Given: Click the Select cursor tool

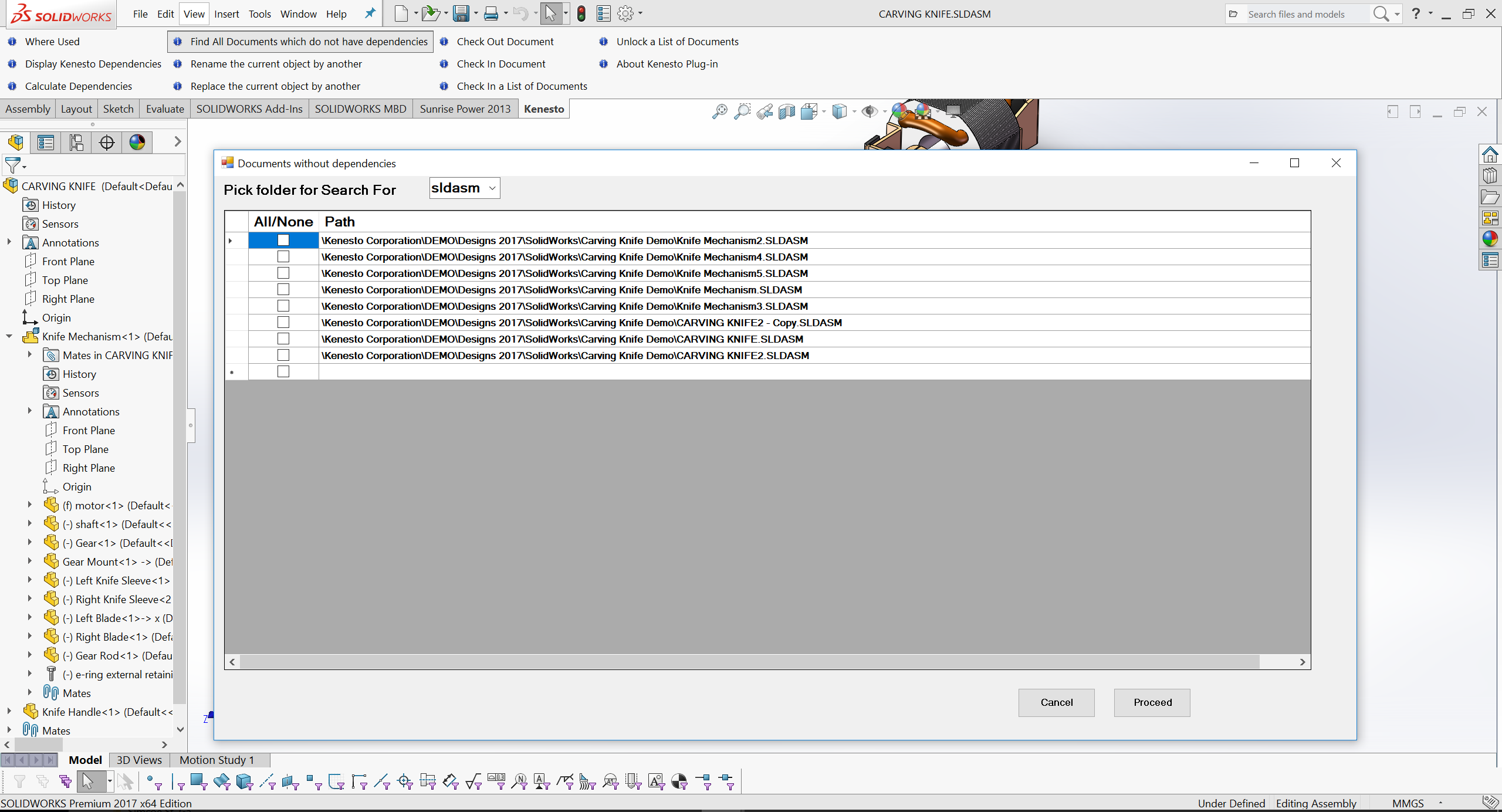Looking at the screenshot, I should [x=550, y=13].
